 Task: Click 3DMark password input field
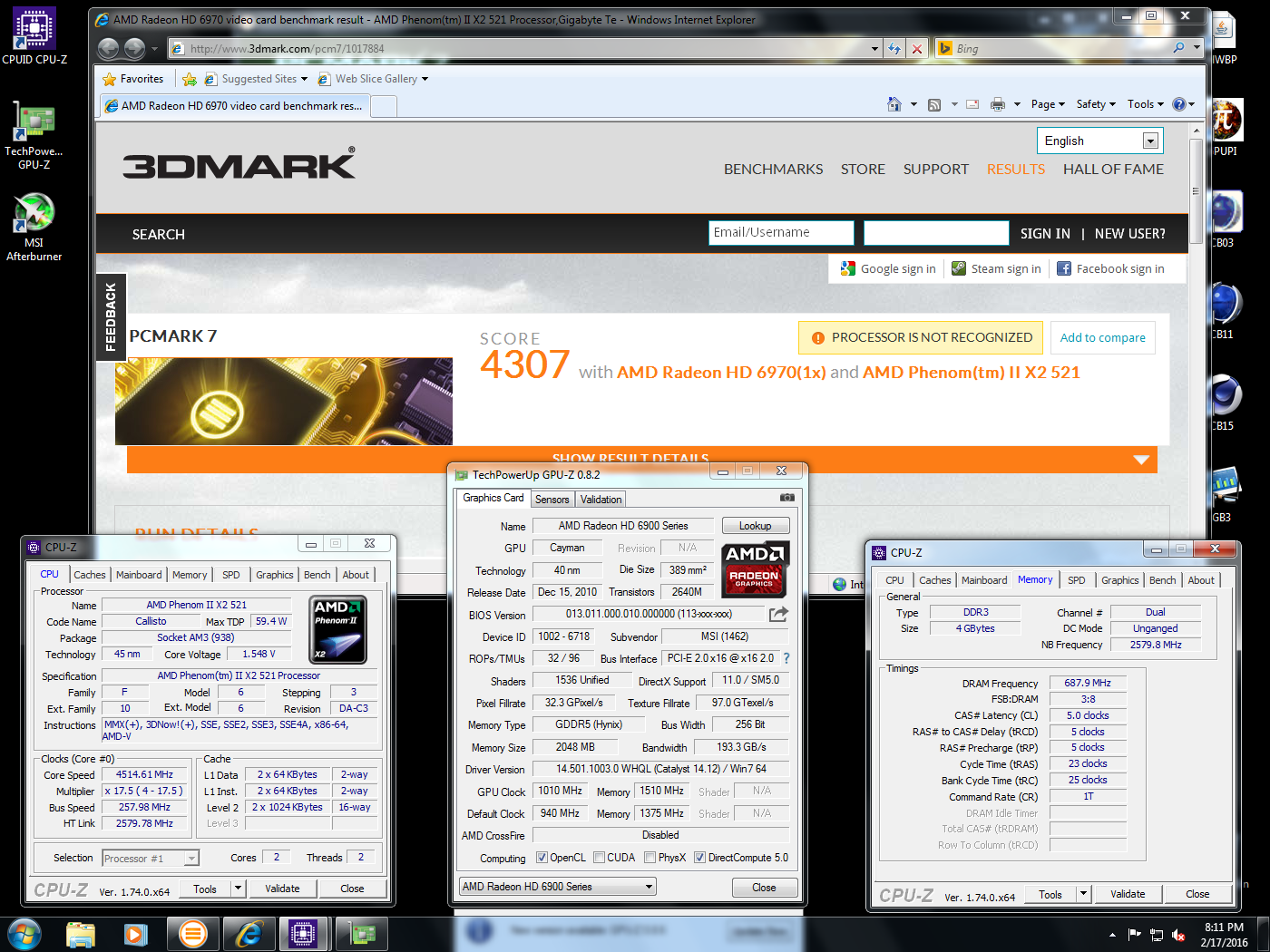click(936, 233)
